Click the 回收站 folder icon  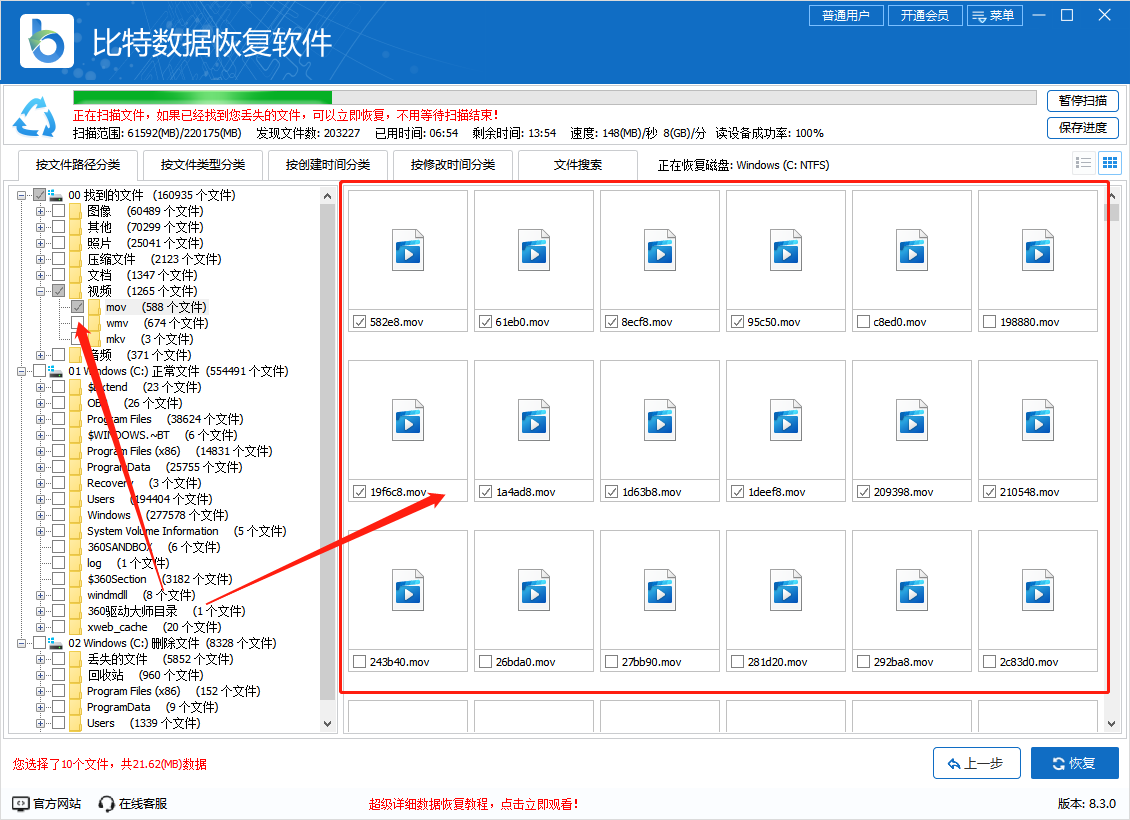(x=76, y=675)
